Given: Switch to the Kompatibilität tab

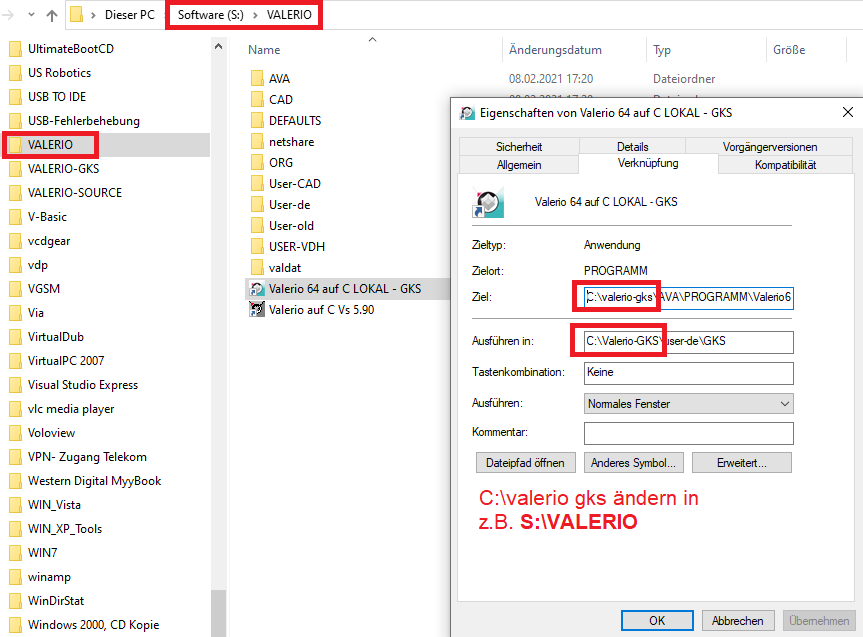Looking at the screenshot, I should [785, 165].
